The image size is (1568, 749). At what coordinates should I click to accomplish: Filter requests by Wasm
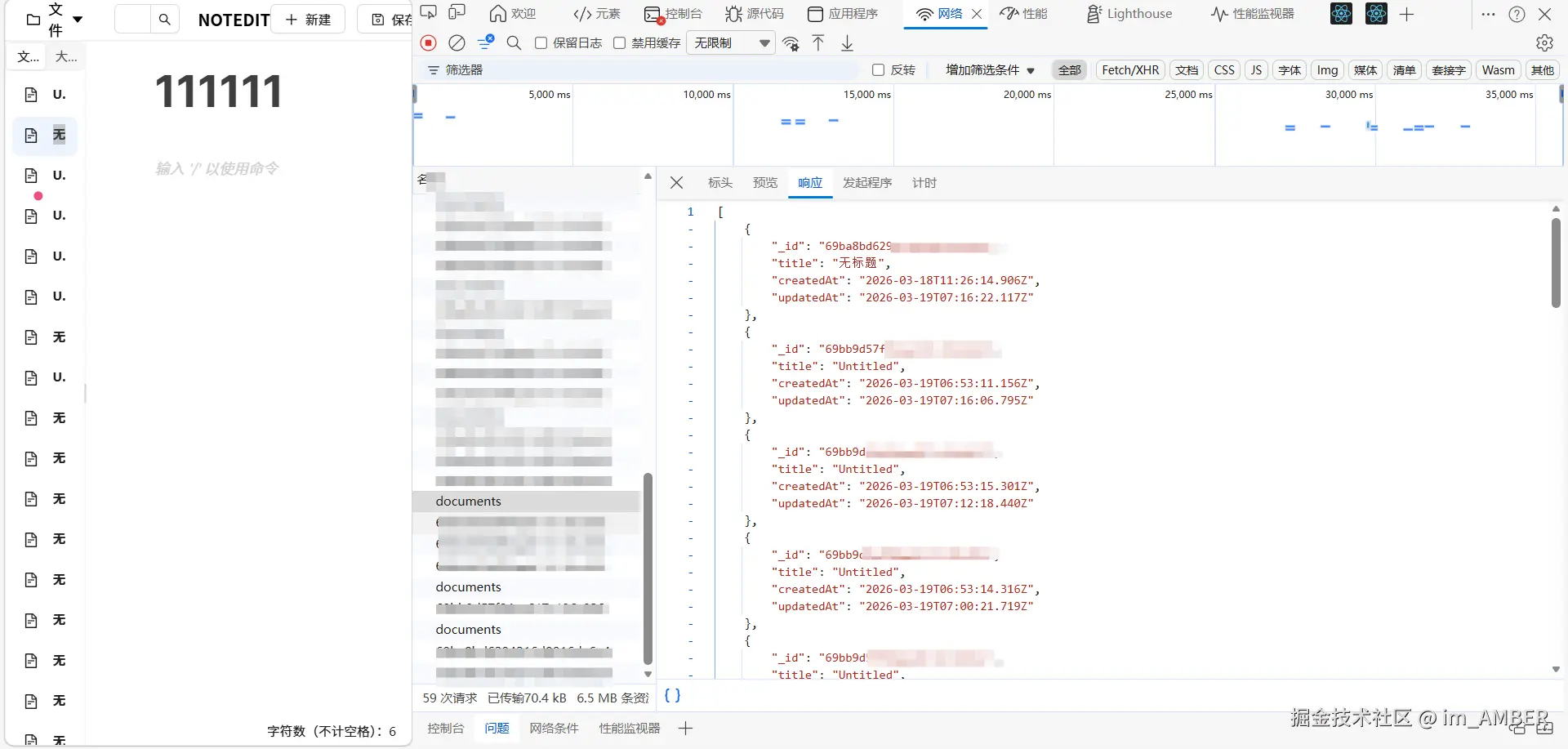click(1498, 70)
